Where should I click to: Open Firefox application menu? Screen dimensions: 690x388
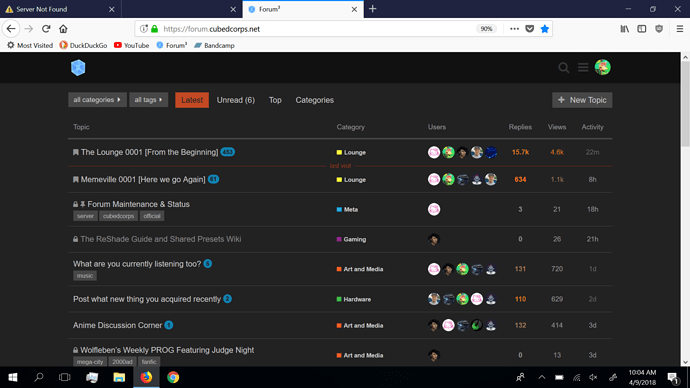point(679,29)
